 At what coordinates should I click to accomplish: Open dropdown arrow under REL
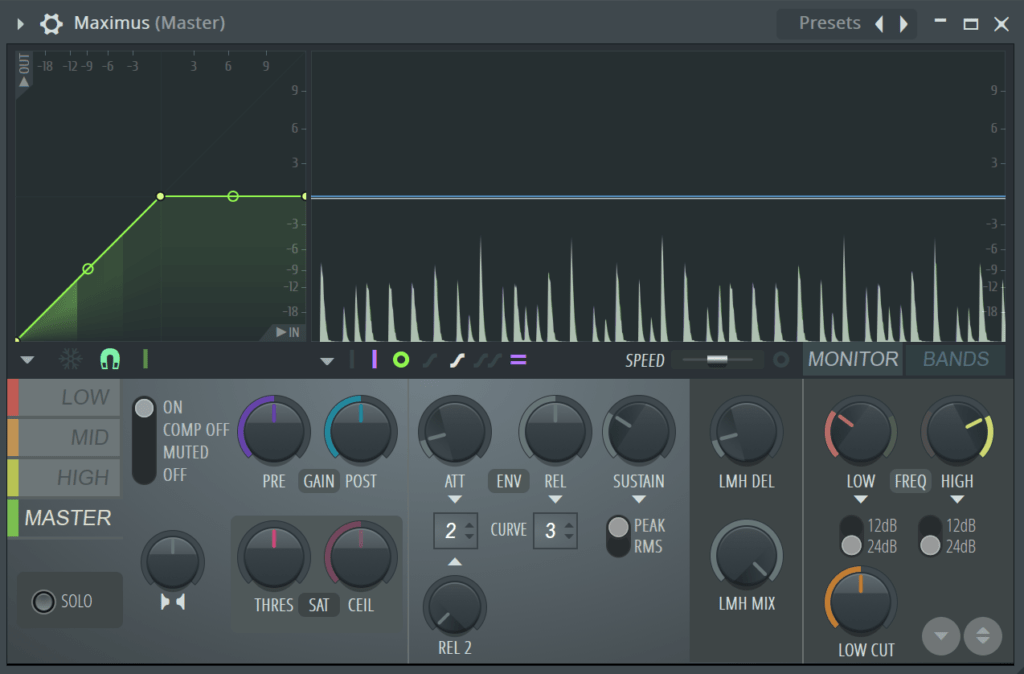[555, 500]
